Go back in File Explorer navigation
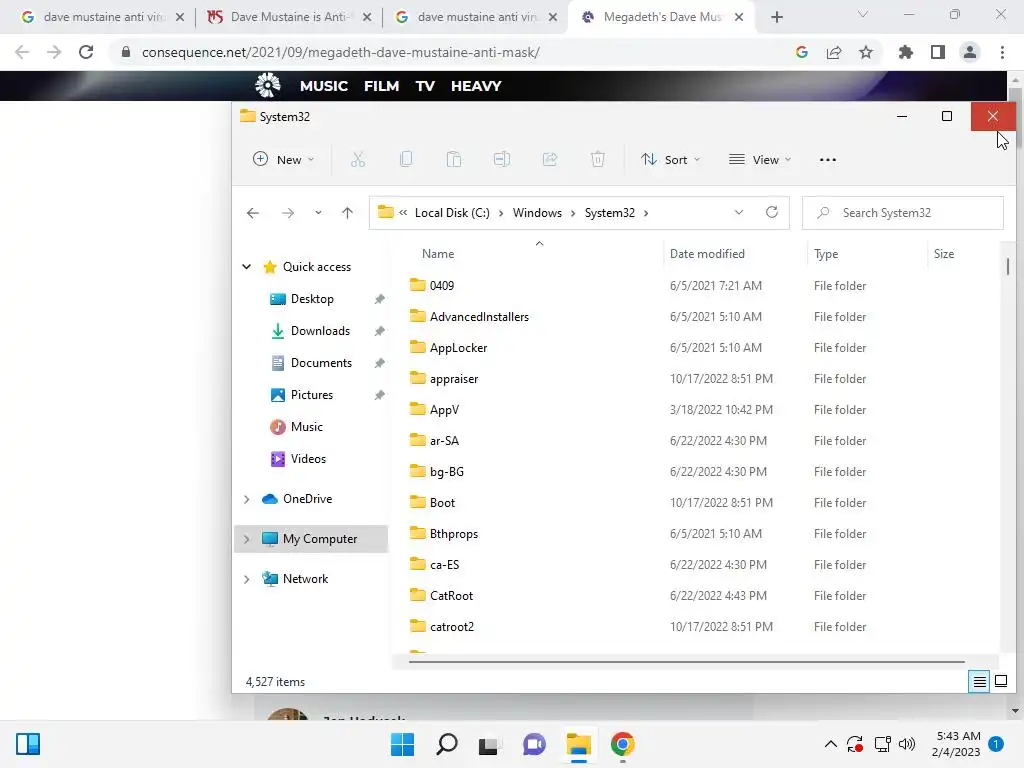1024x768 pixels. click(x=253, y=213)
